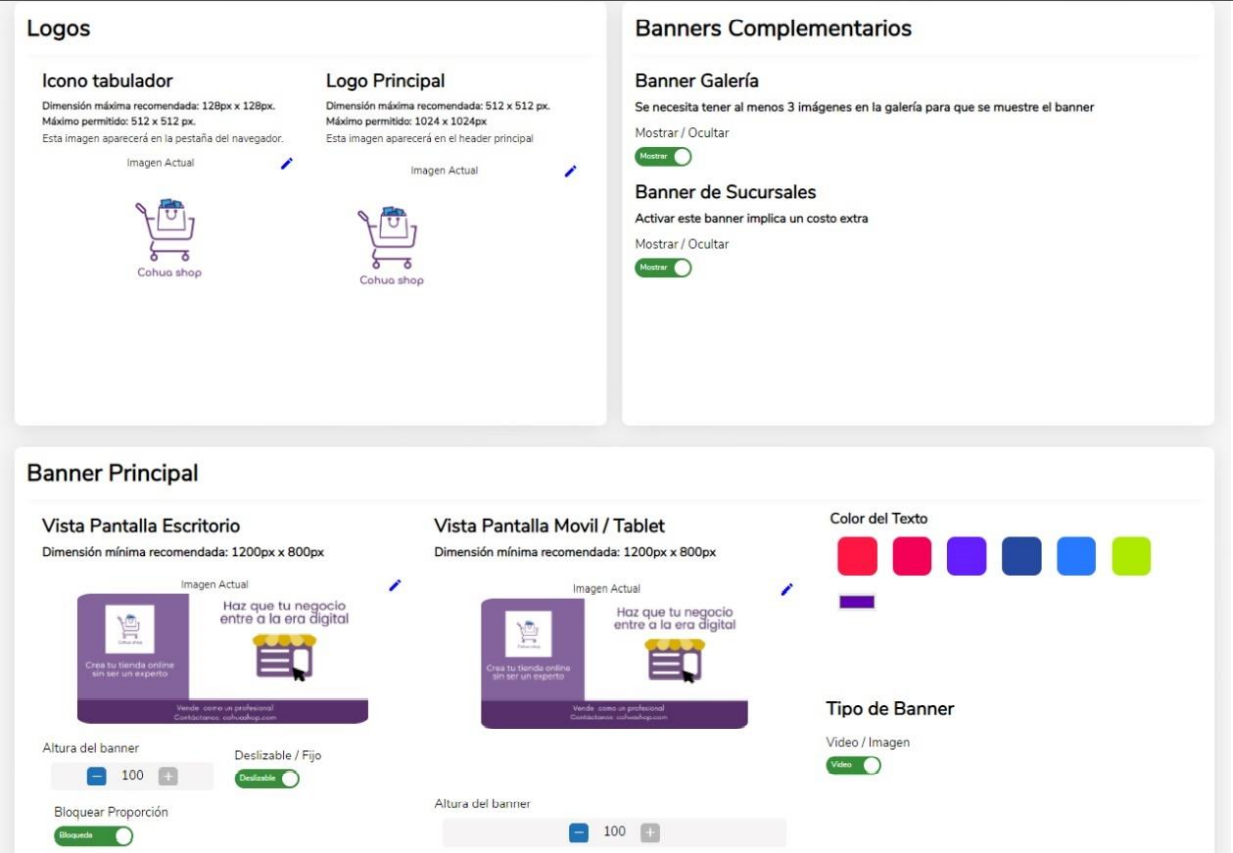Image resolution: width=1233 pixels, height=853 pixels.
Task: Toggle the Banner de Sucursales Mostrar switch
Action: (x=663, y=267)
